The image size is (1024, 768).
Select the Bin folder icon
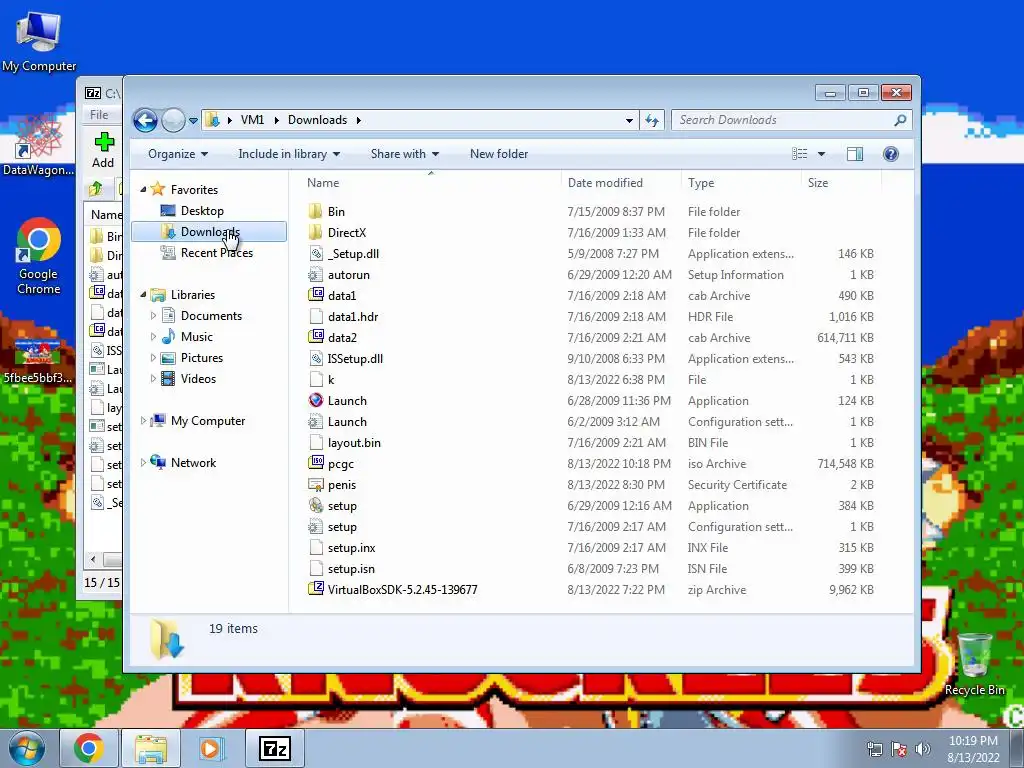(x=315, y=211)
